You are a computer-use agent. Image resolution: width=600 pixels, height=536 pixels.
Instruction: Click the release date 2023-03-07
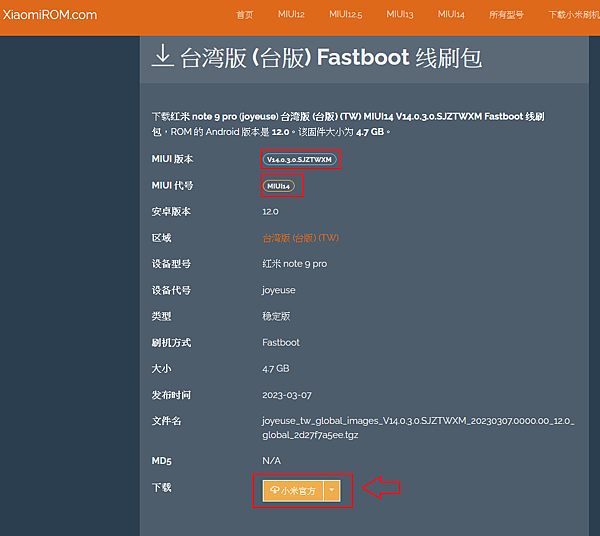pyautogui.click(x=287, y=395)
